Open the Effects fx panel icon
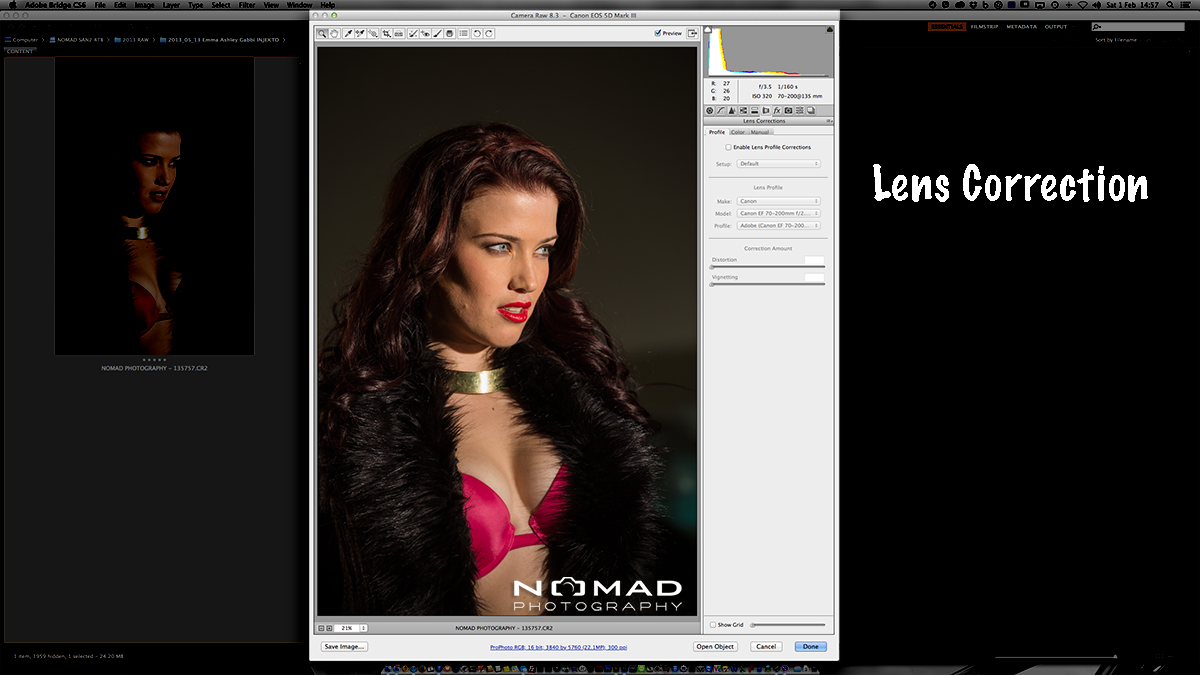Viewport: 1200px width, 675px height. [x=776, y=110]
